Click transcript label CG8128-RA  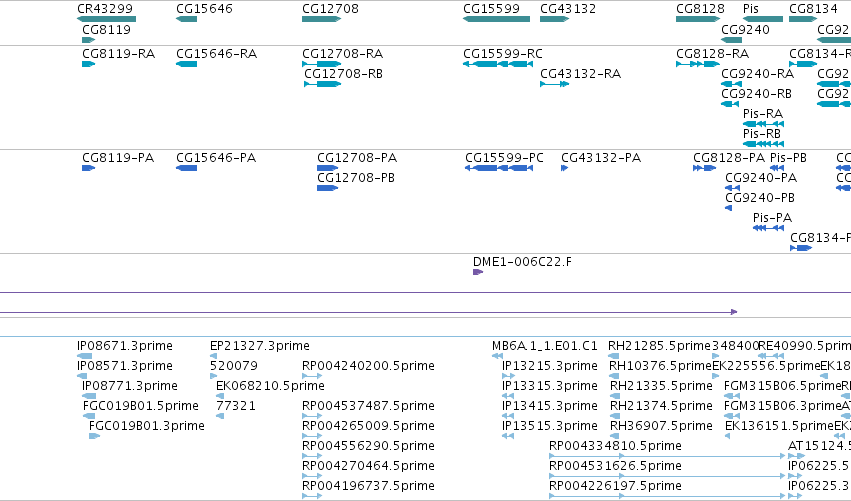(713, 54)
